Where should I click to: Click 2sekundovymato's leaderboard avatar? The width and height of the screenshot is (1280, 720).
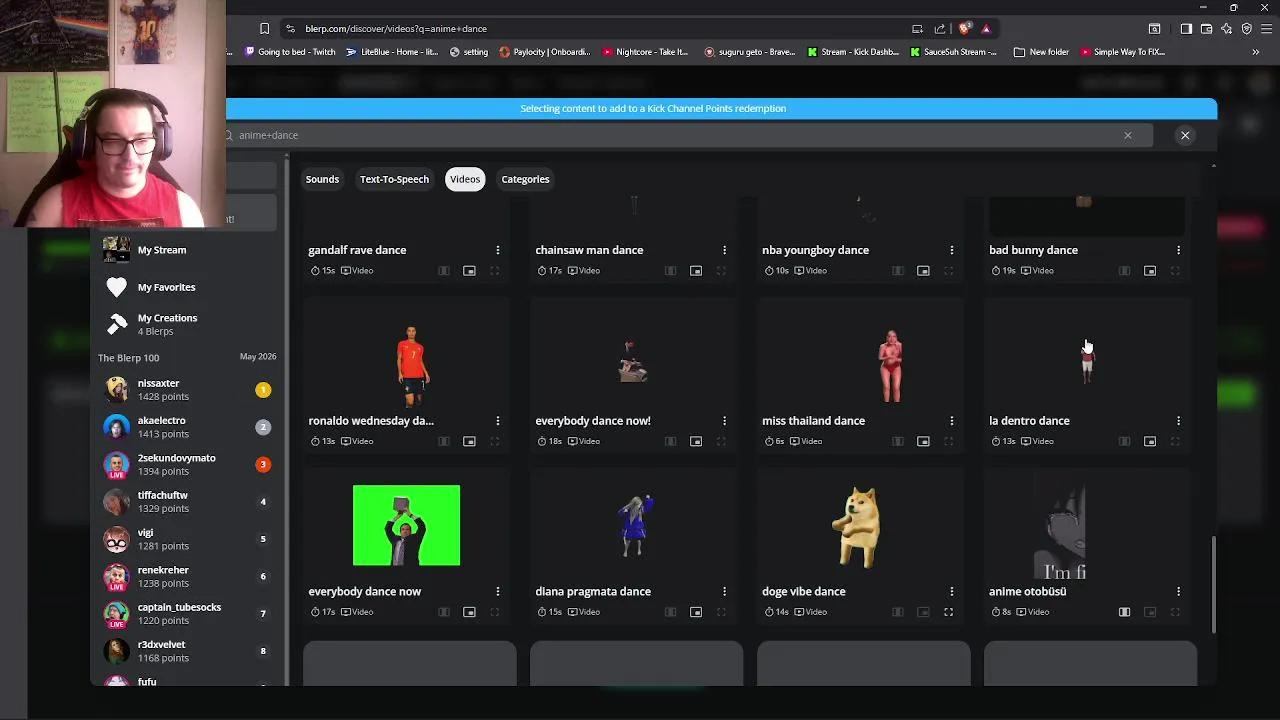[116, 464]
